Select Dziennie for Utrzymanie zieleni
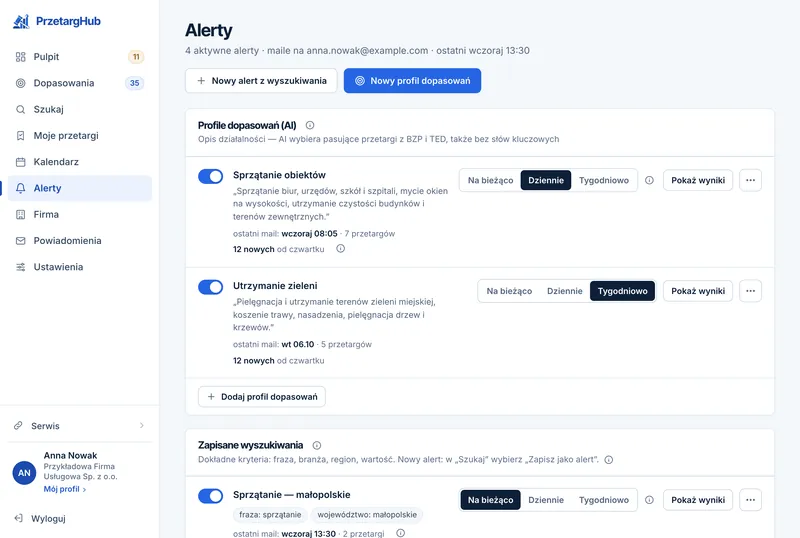Image resolution: width=800 pixels, height=538 pixels. [x=564, y=291]
